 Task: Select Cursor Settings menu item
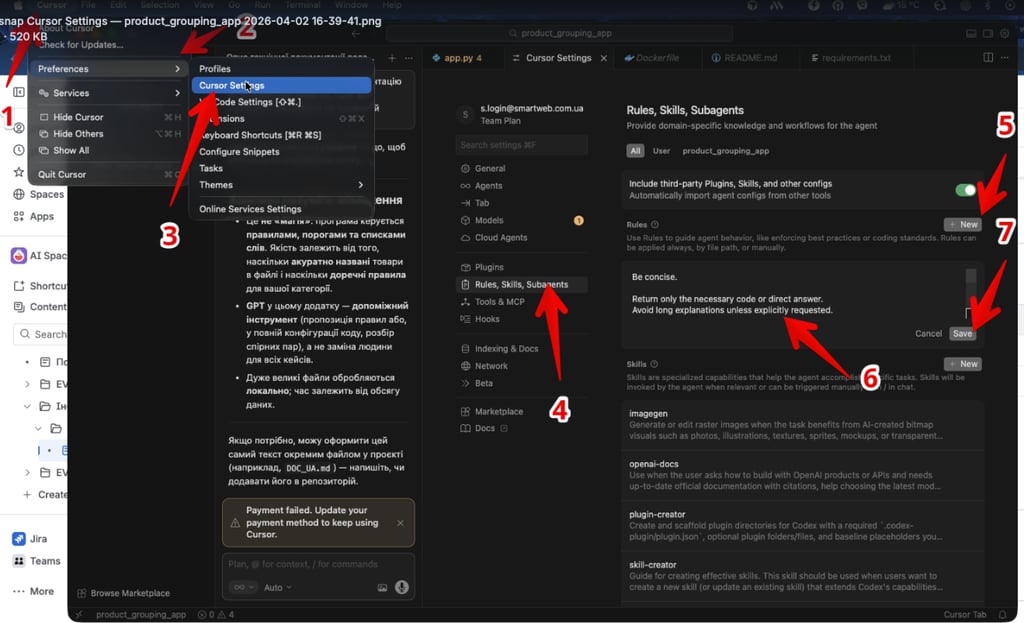click(x=281, y=86)
